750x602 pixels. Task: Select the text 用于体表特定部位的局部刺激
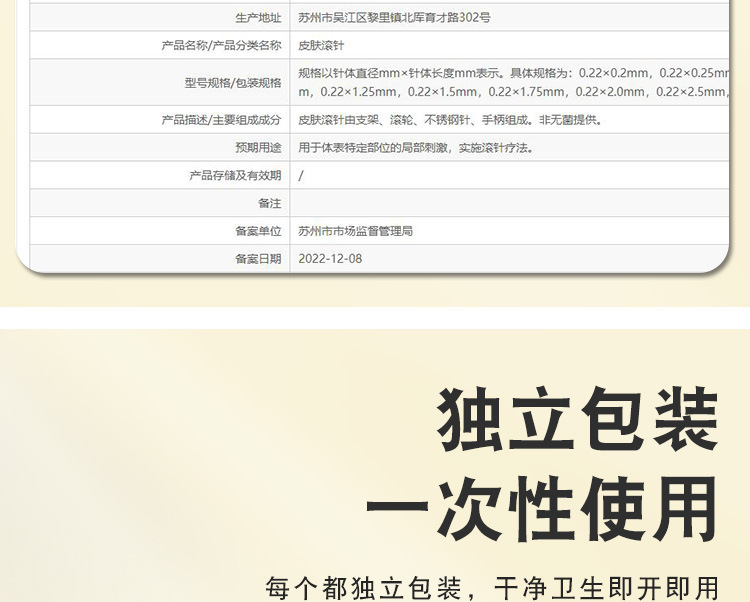[373, 147]
